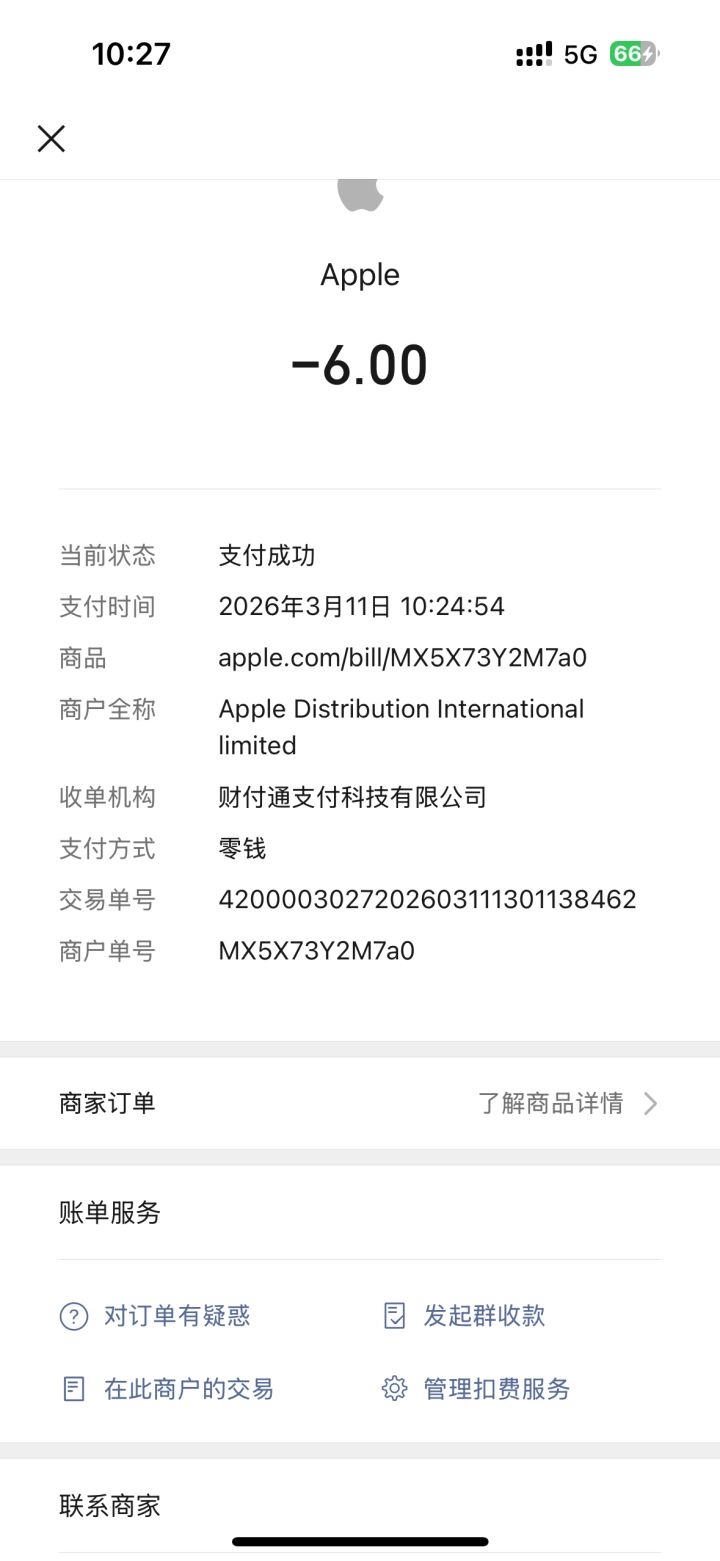Tap the 账单服务 section heading
This screenshot has height=1561, width=720.
[x=110, y=1213]
